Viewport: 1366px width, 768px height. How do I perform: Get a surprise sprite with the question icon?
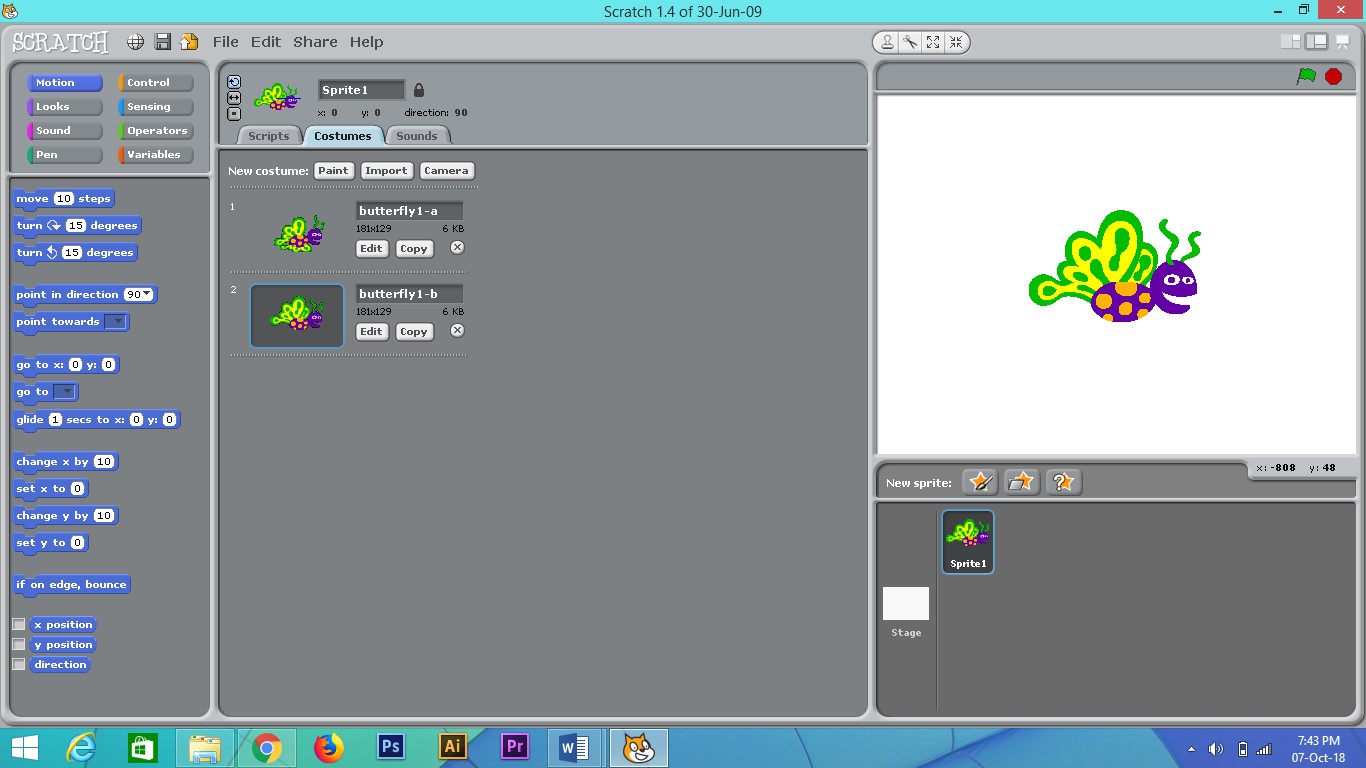pos(1063,481)
